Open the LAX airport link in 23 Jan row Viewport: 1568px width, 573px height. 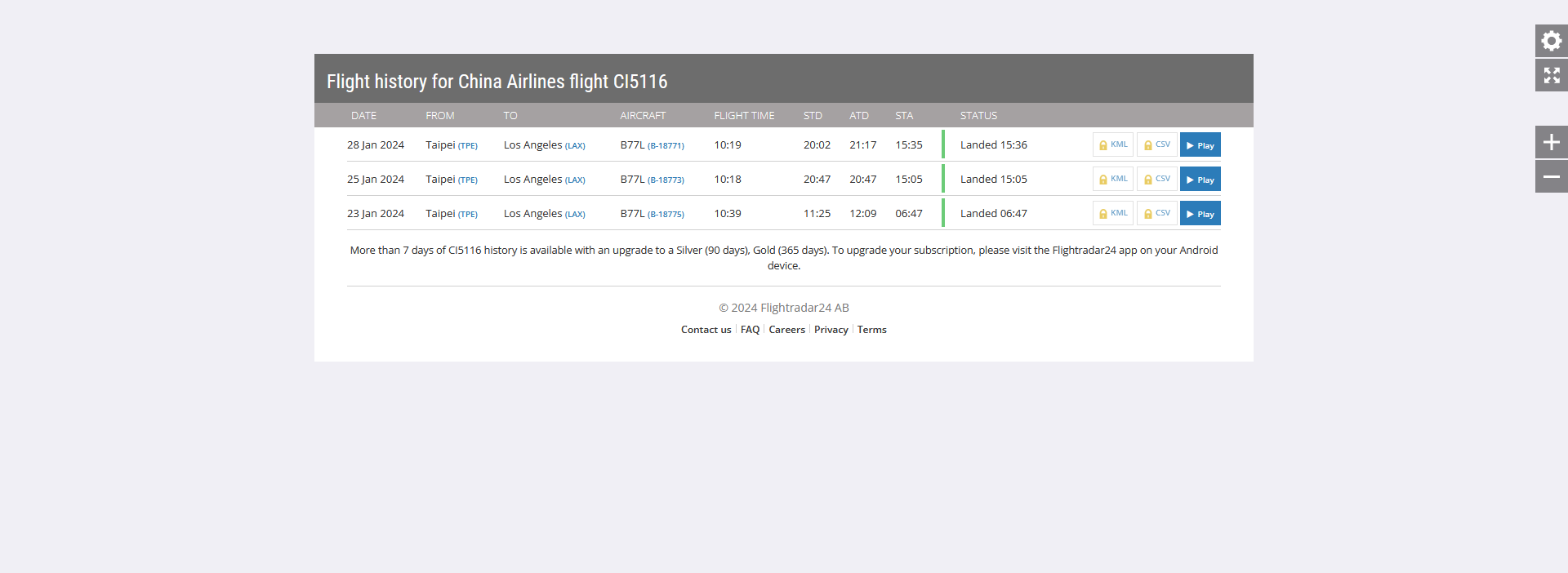tap(575, 215)
